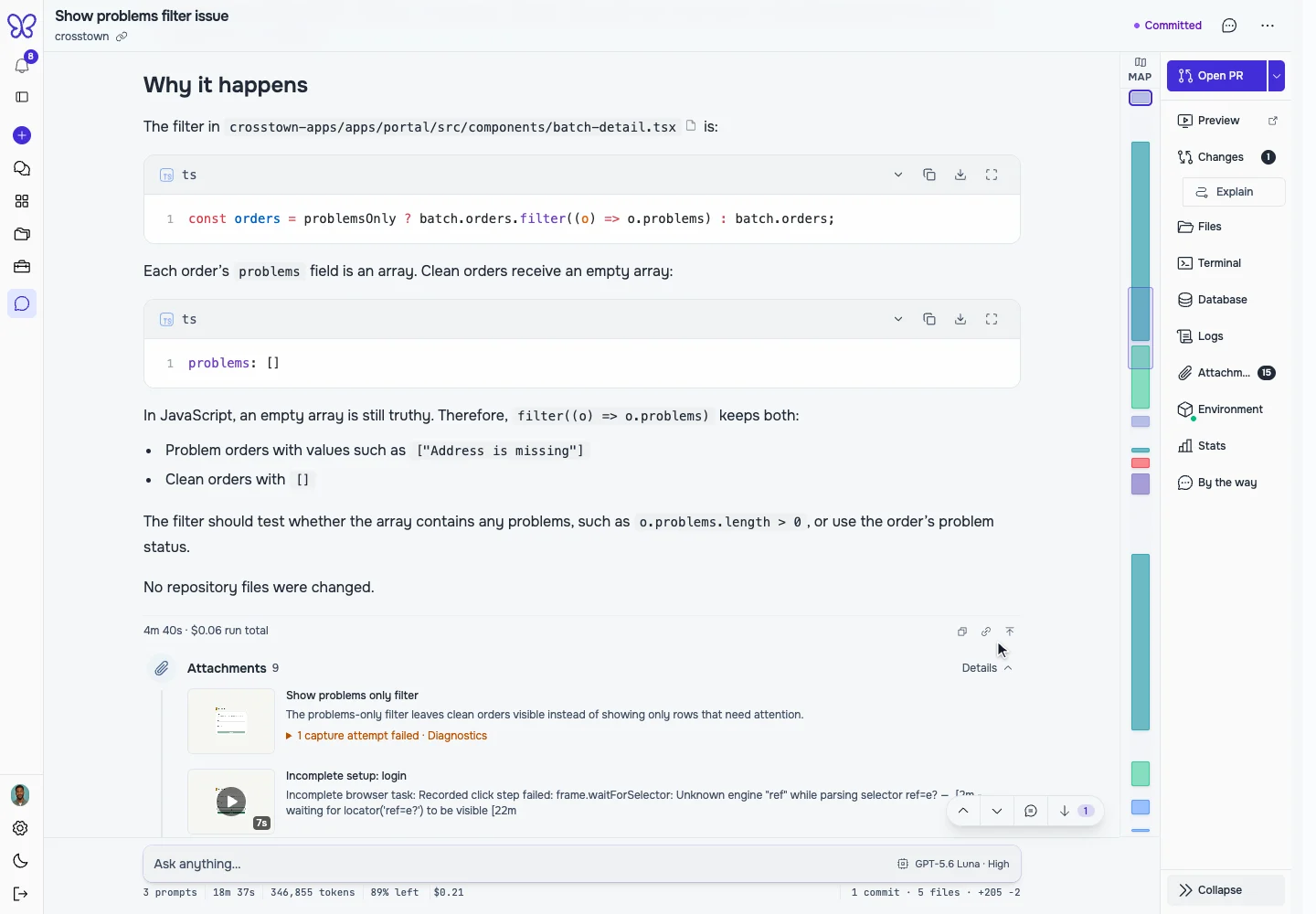
Task: Copy the first ts code block
Action: (929, 175)
